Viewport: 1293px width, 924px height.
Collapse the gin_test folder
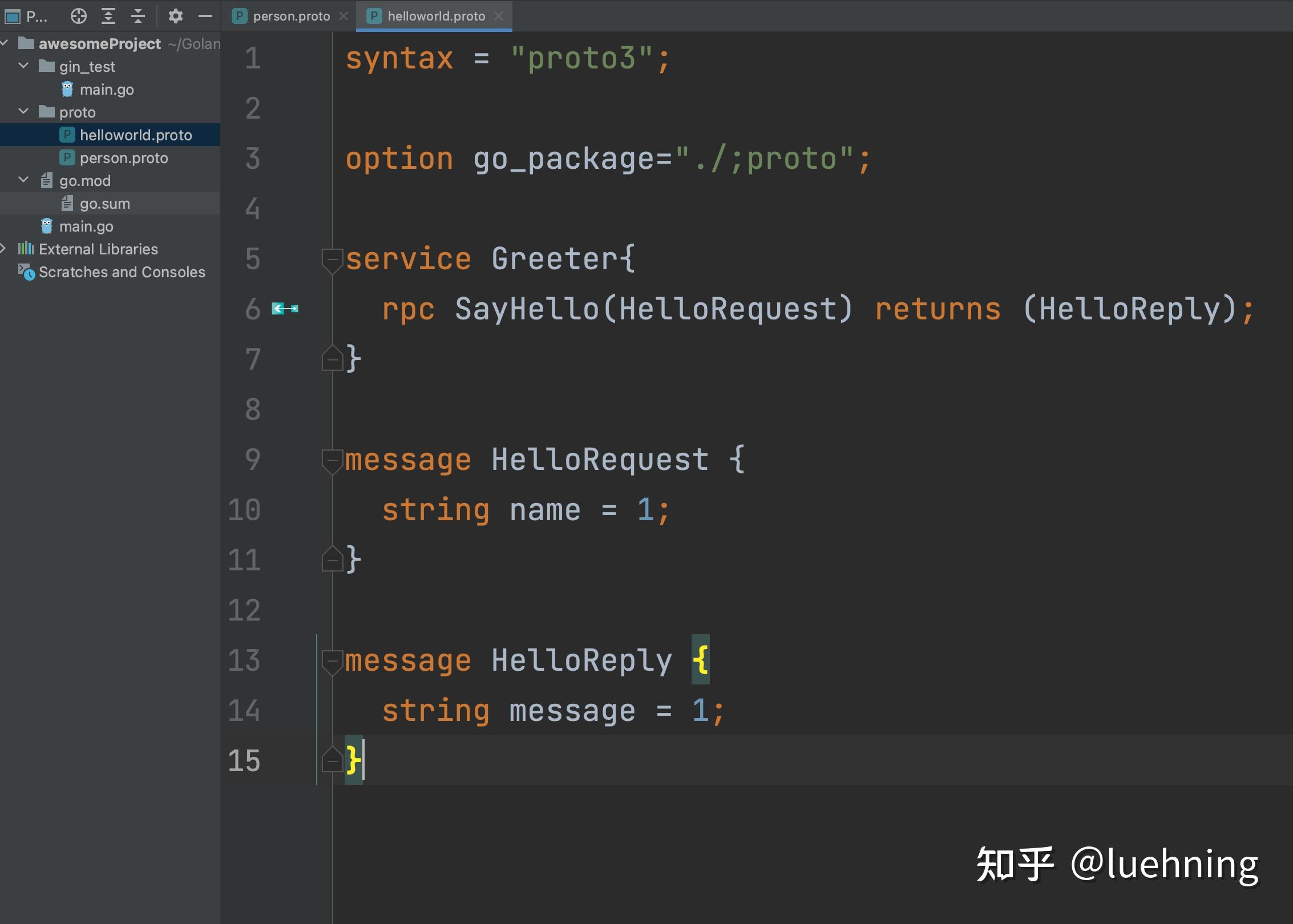coord(23,66)
